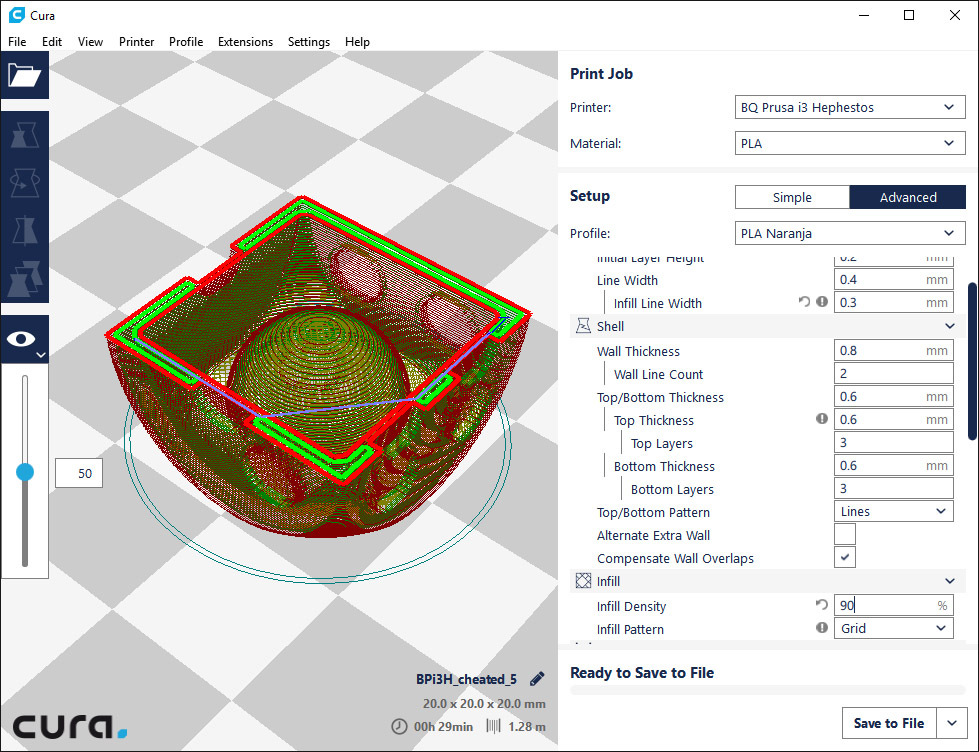
Task: Open a file with the folder icon
Action: point(25,76)
